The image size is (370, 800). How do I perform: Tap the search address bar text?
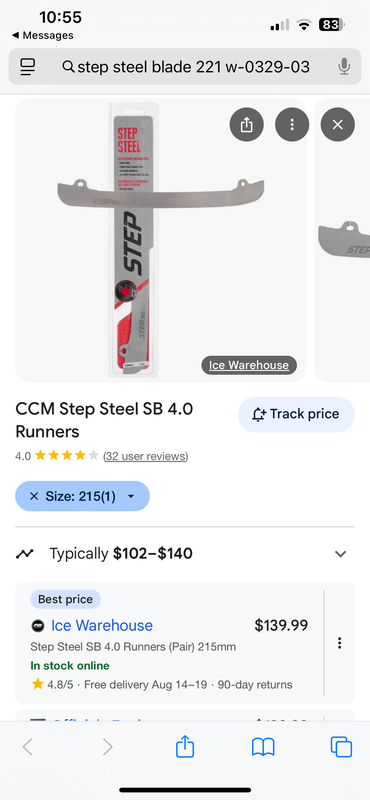[193, 66]
